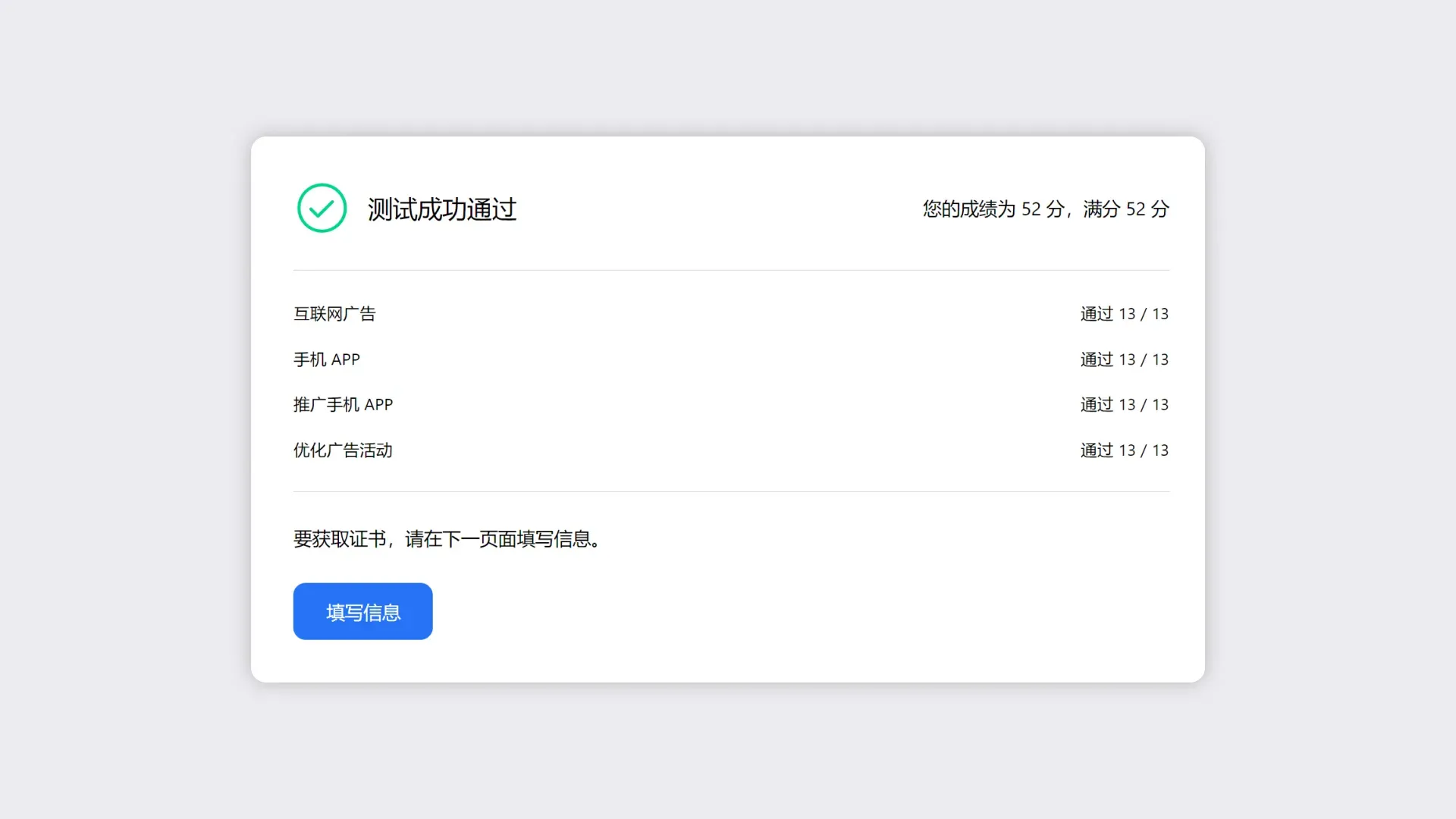
Task: Click the green checkmark success icon
Action: point(321,208)
